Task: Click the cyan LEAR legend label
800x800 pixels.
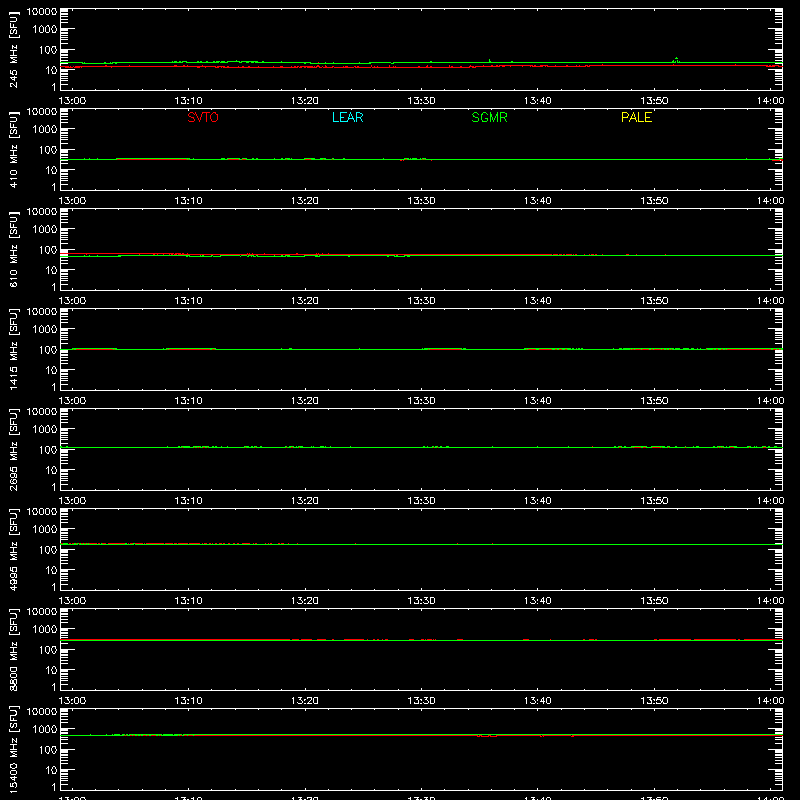Action: pos(347,117)
